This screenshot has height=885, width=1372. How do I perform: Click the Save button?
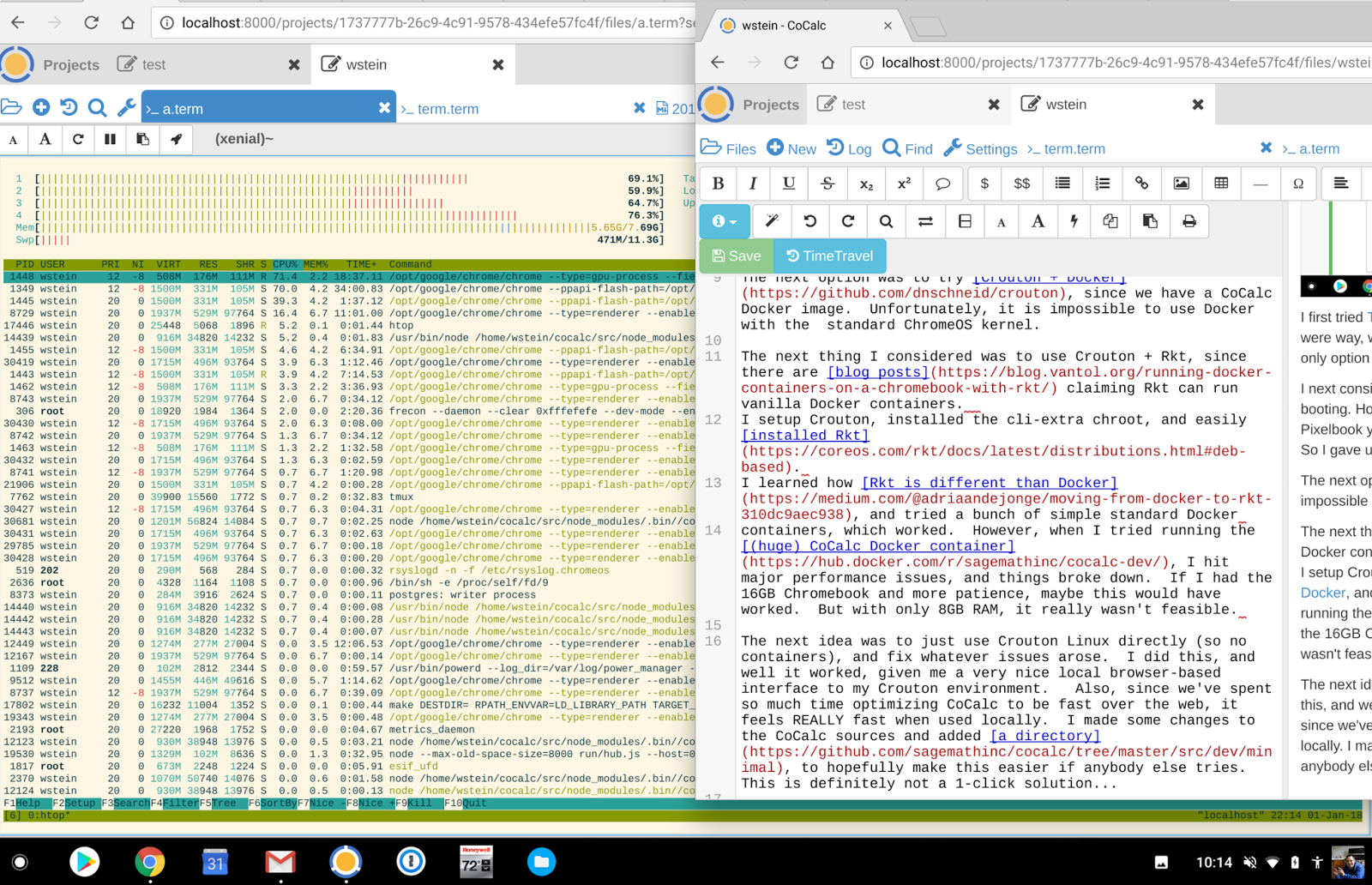tap(735, 256)
